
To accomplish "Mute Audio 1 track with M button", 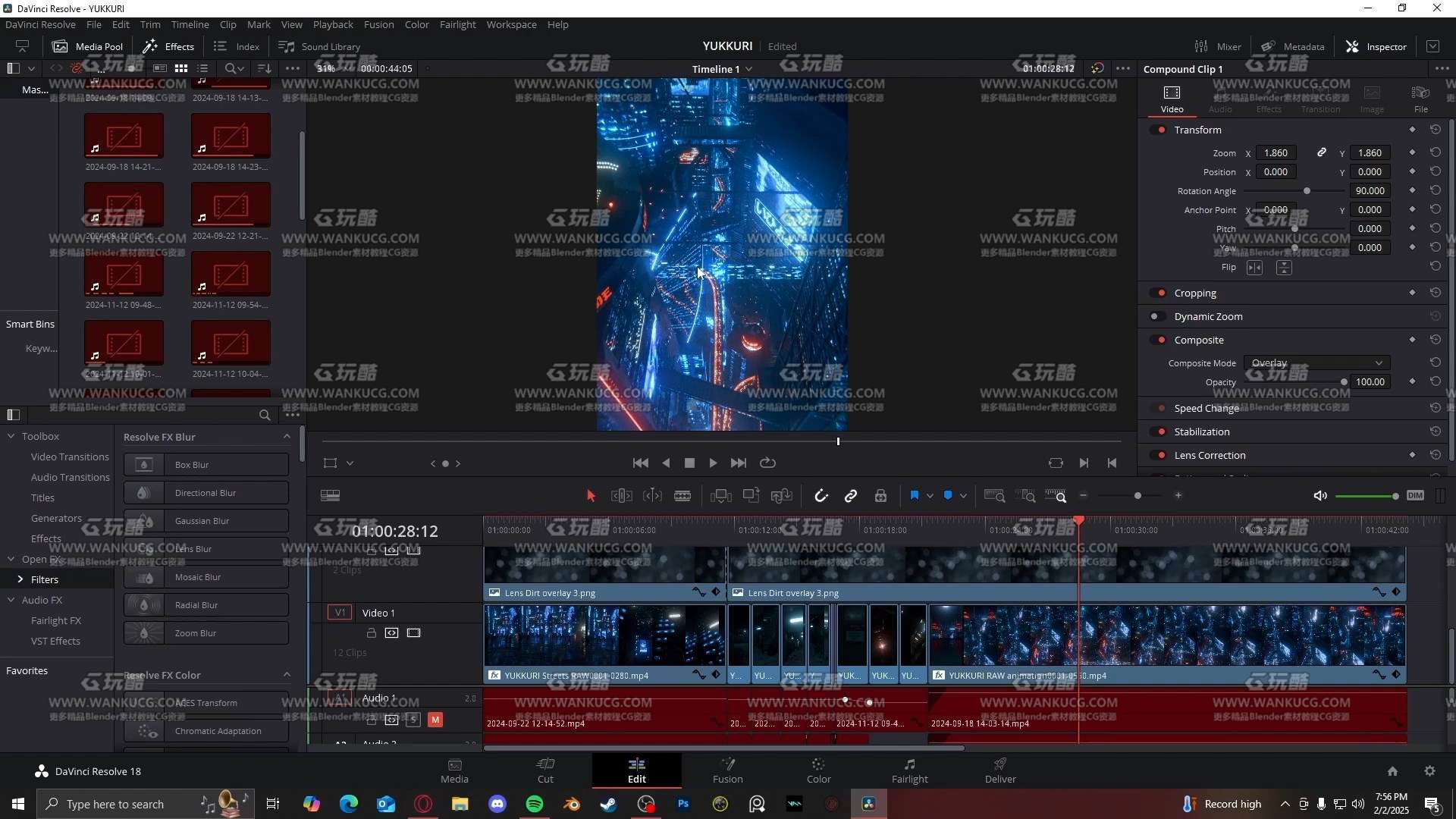I will [435, 720].
